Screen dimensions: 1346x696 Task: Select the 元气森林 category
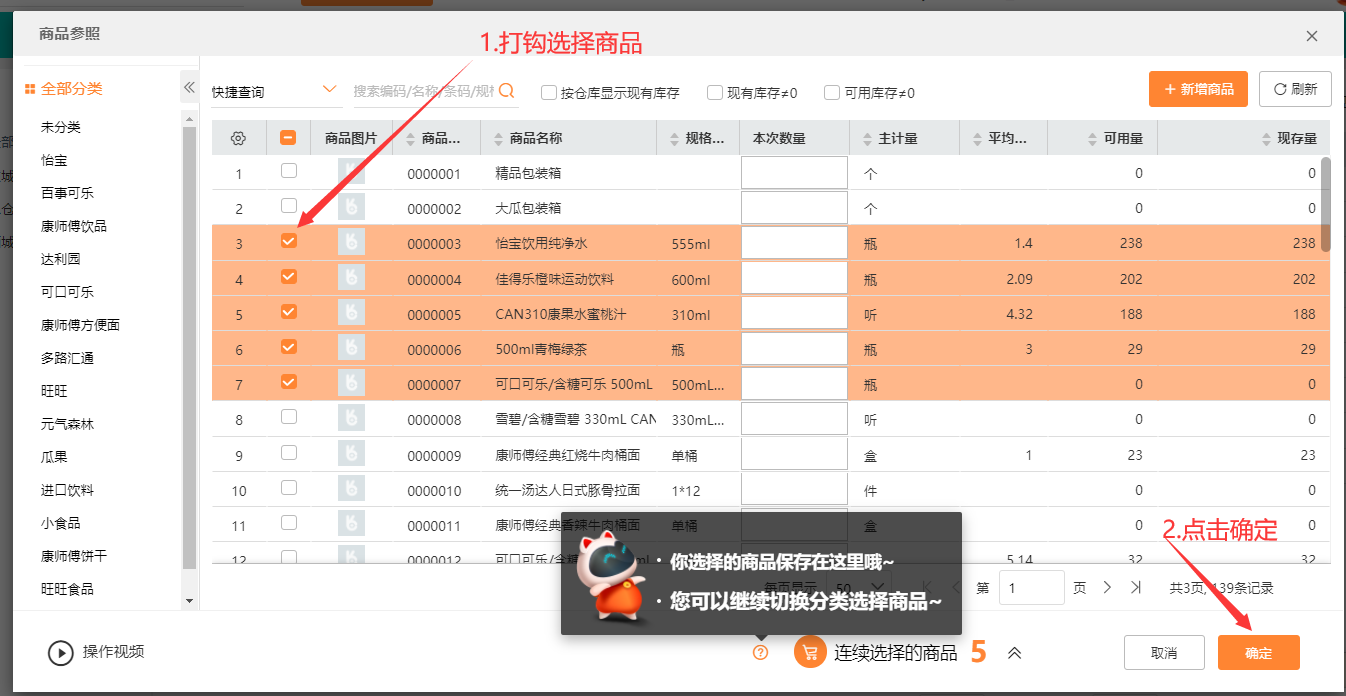tap(67, 424)
